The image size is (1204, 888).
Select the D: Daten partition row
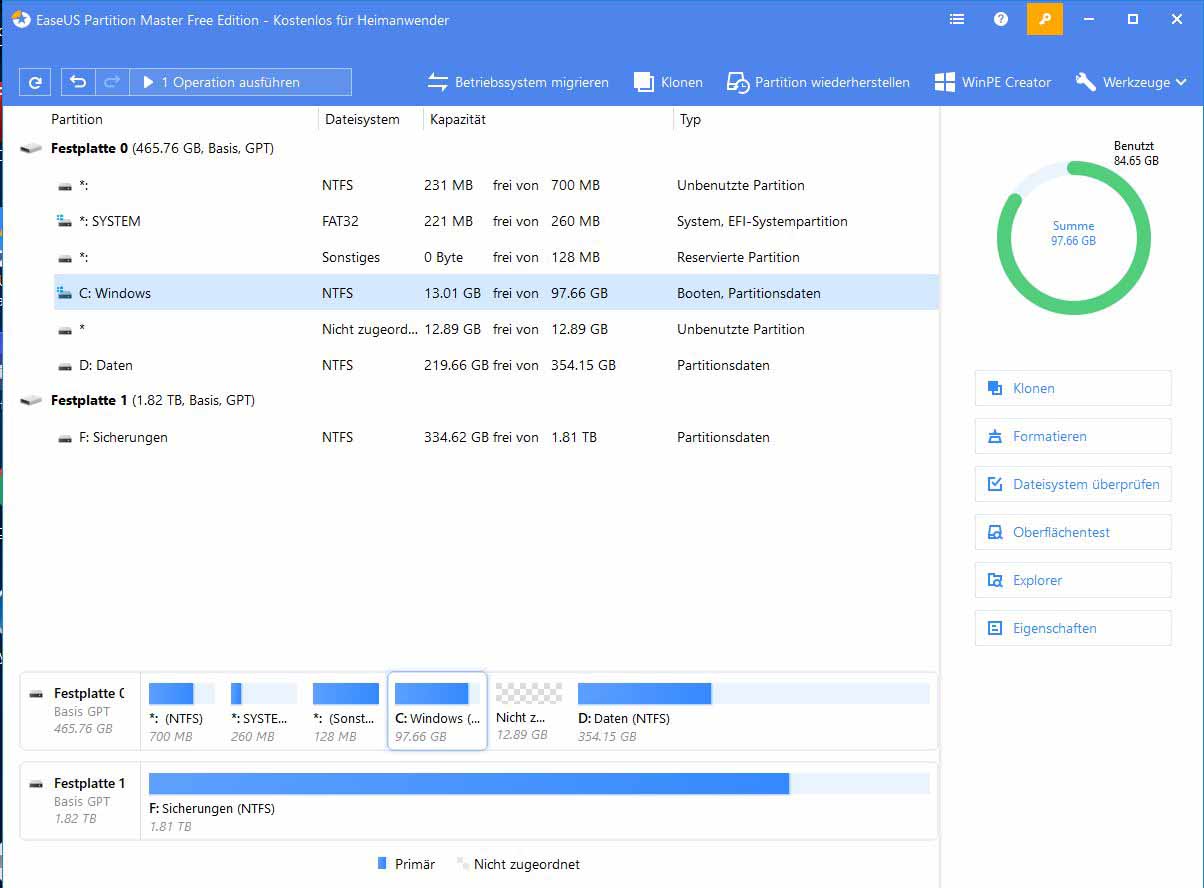coord(496,365)
